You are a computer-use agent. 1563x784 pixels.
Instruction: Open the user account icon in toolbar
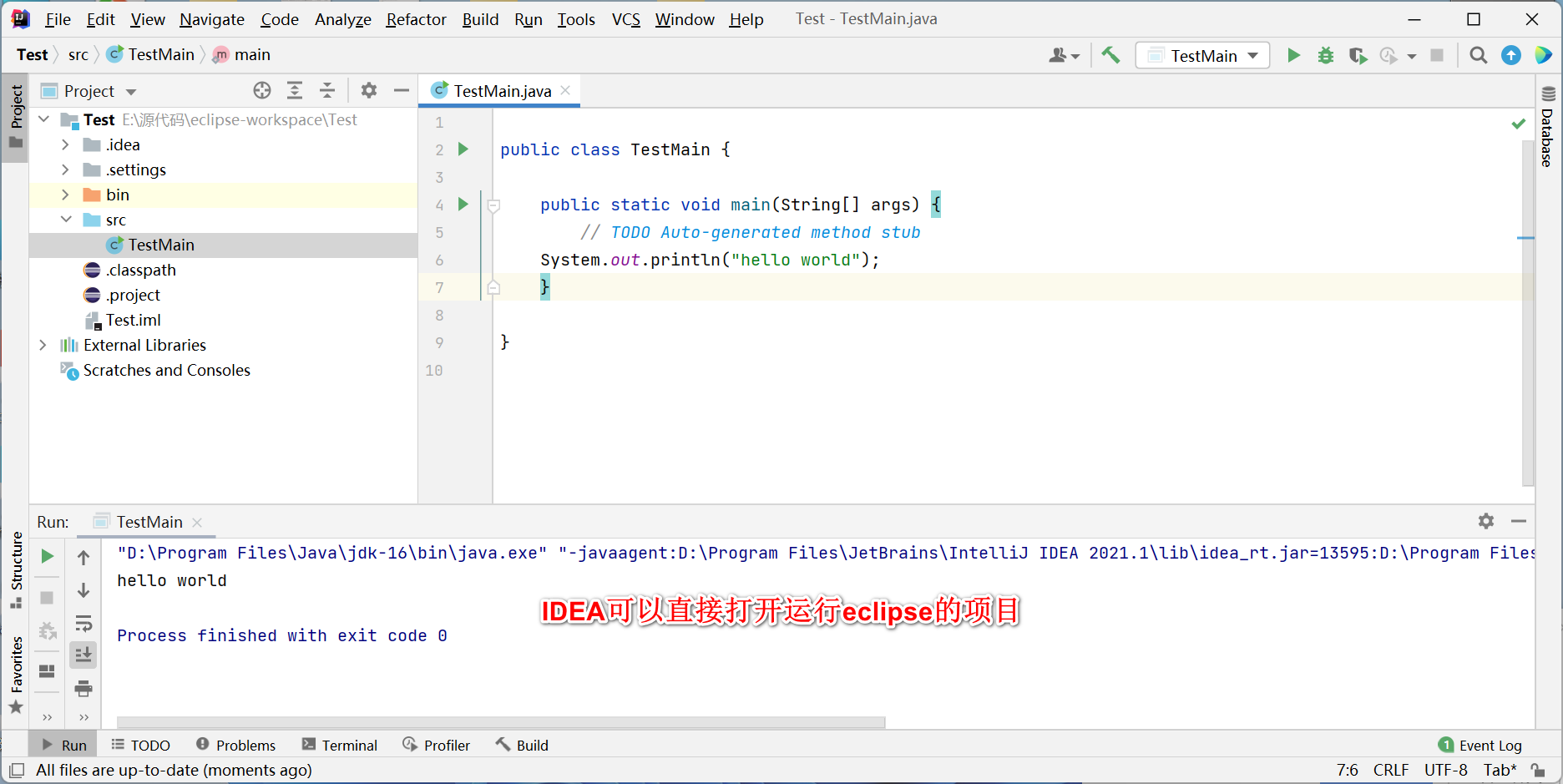(x=1064, y=55)
